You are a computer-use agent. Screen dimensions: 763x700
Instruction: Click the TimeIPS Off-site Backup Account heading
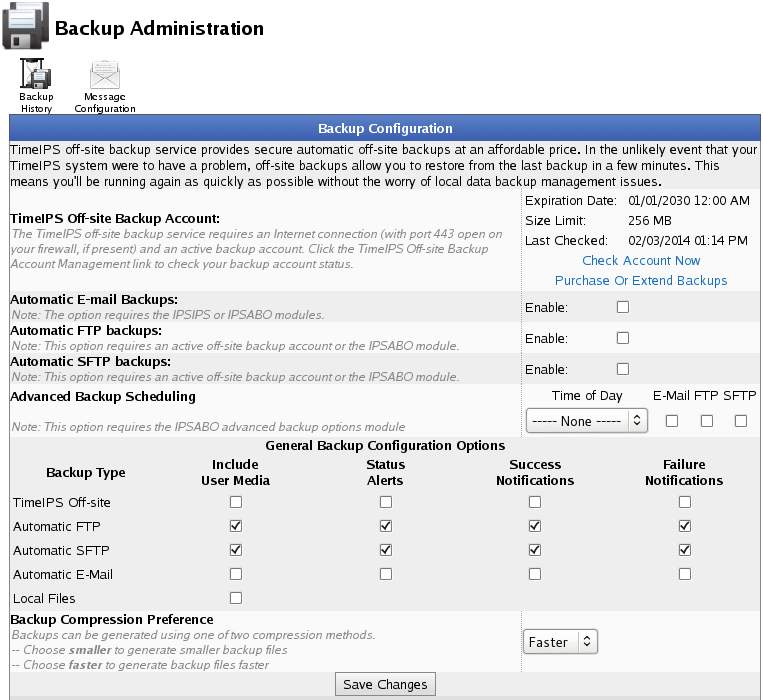point(115,219)
